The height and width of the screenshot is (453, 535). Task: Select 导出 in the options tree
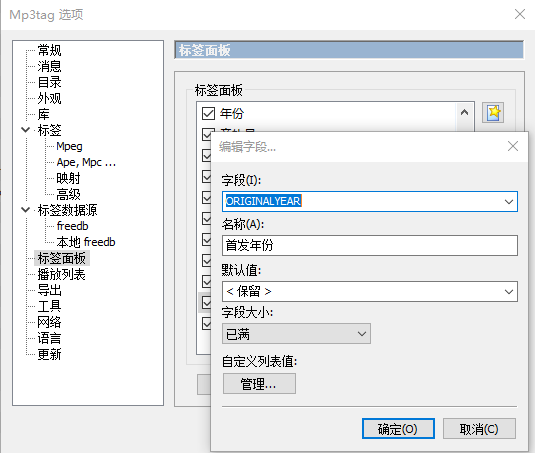49,290
